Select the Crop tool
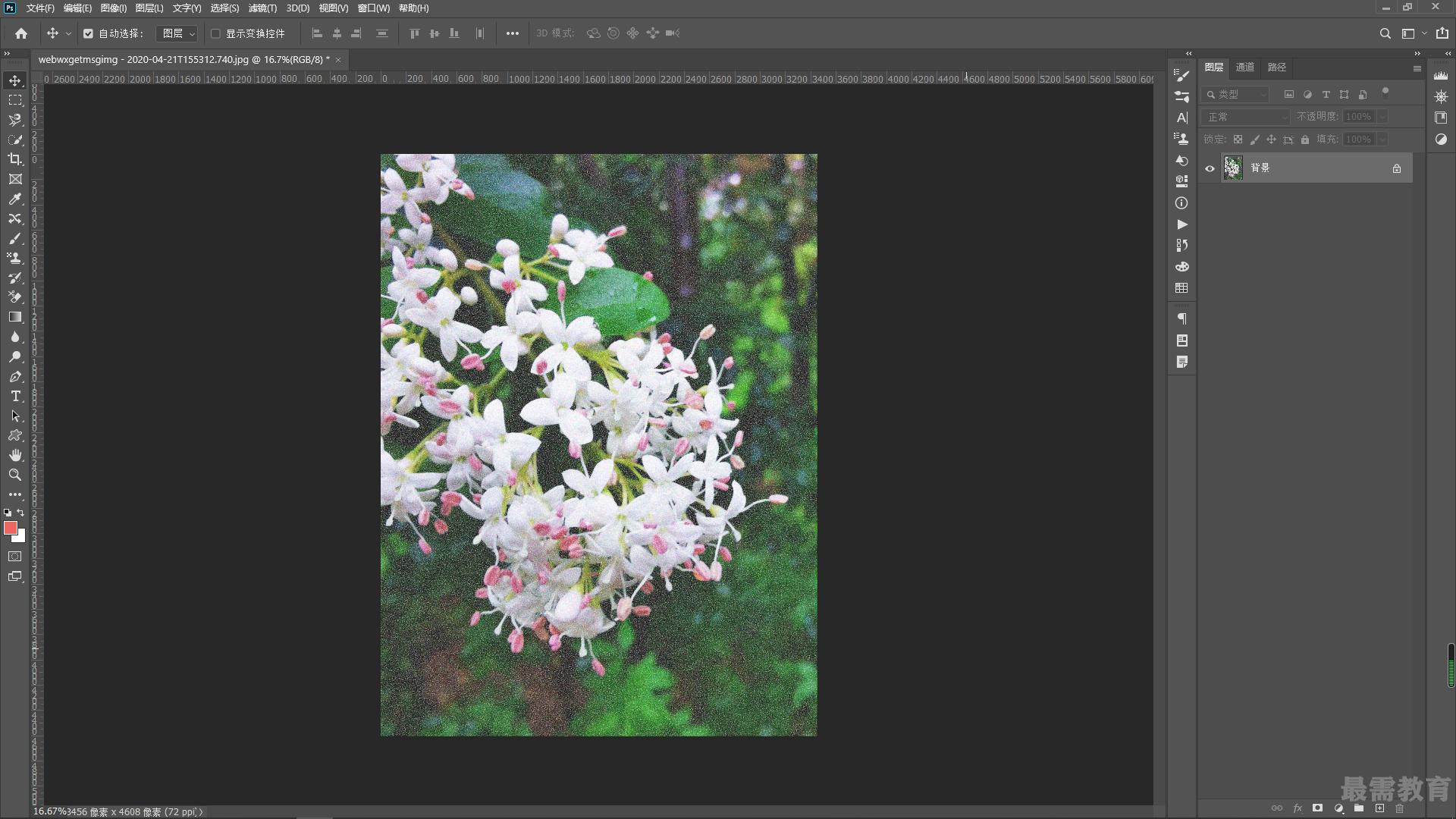 [15, 159]
